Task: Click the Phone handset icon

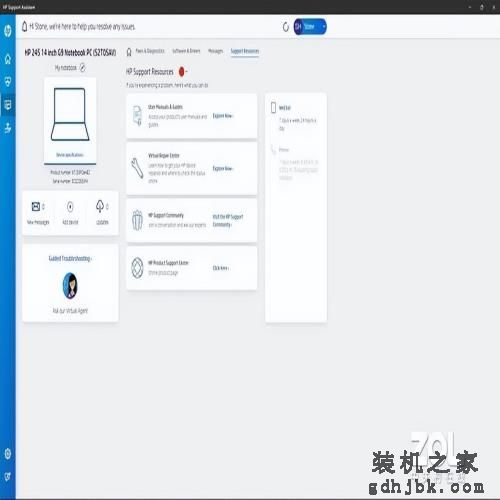Action: [273, 150]
